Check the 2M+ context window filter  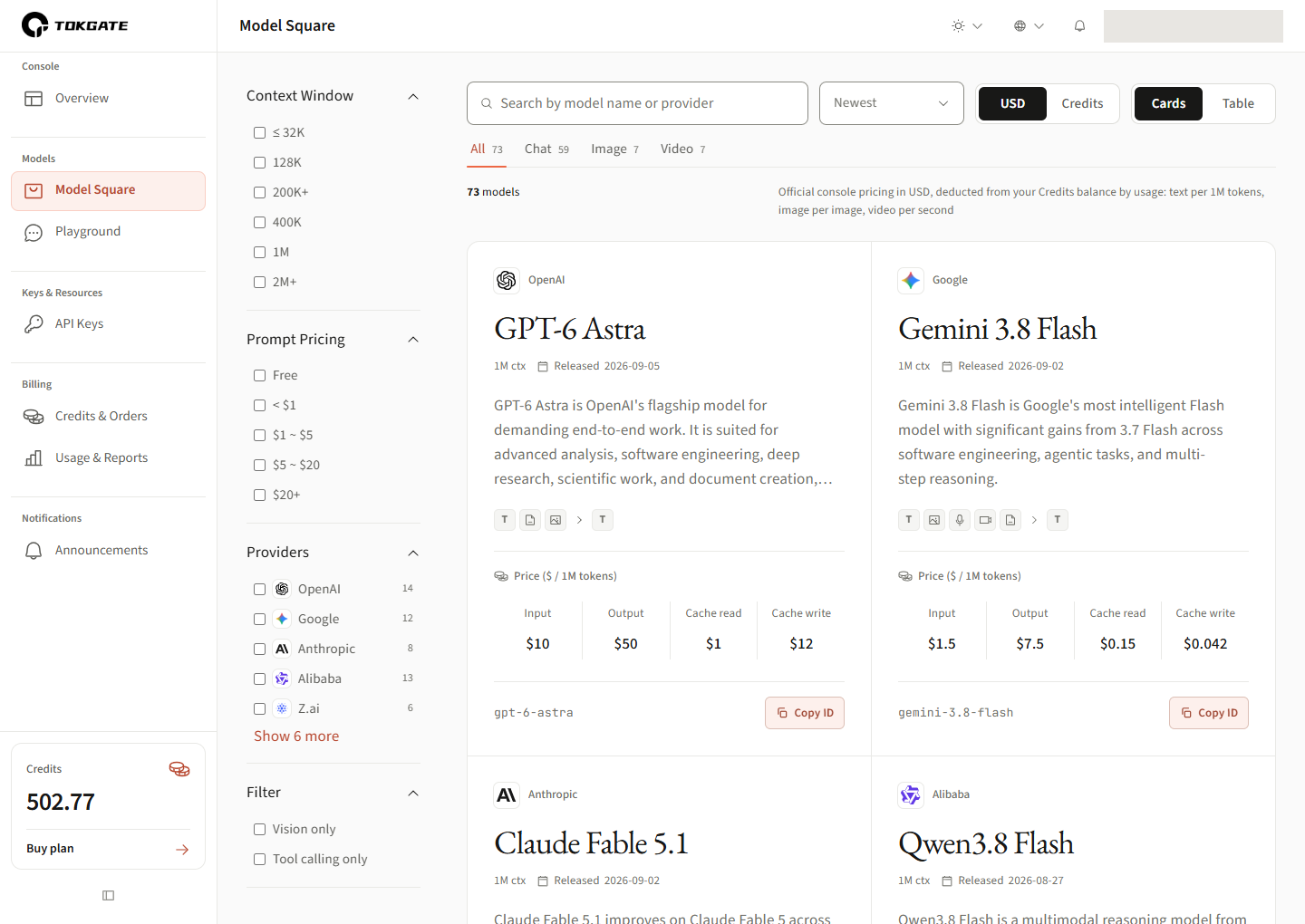[x=260, y=283]
